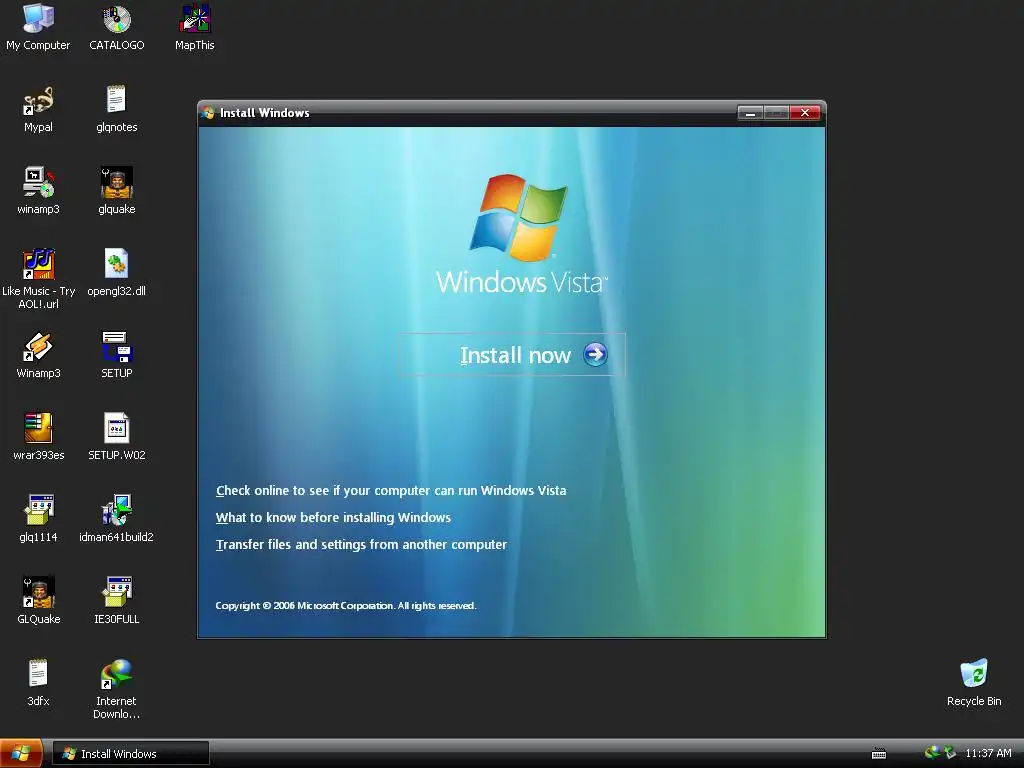Click the second system tray icon
Image resolution: width=1024 pixels, height=768 pixels.
tap(950, 753)
